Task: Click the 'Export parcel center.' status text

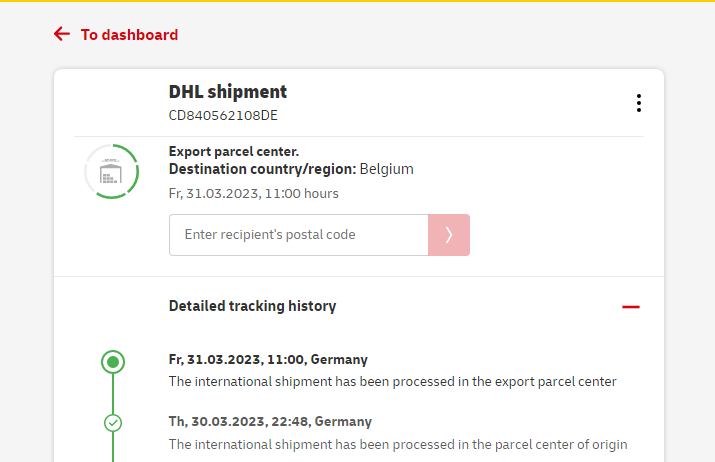Action: pyautogui.click(x=234, y=152)
